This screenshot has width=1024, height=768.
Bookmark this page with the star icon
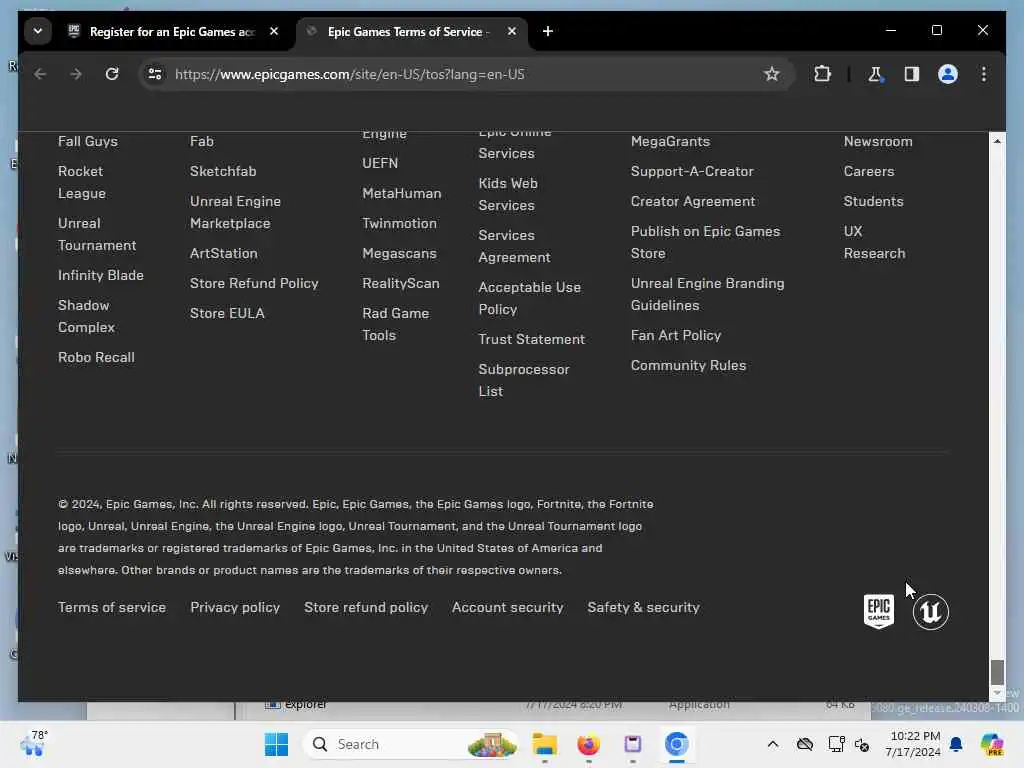coord(771,74)
